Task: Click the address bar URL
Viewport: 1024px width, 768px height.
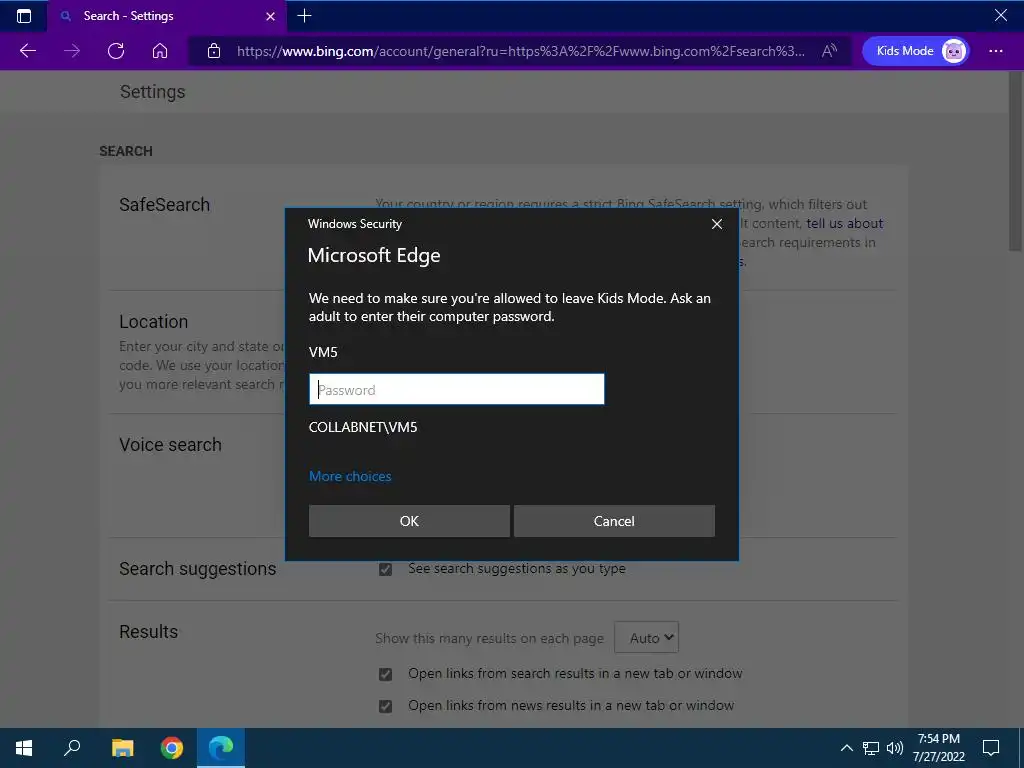Action: coord(520,51)
